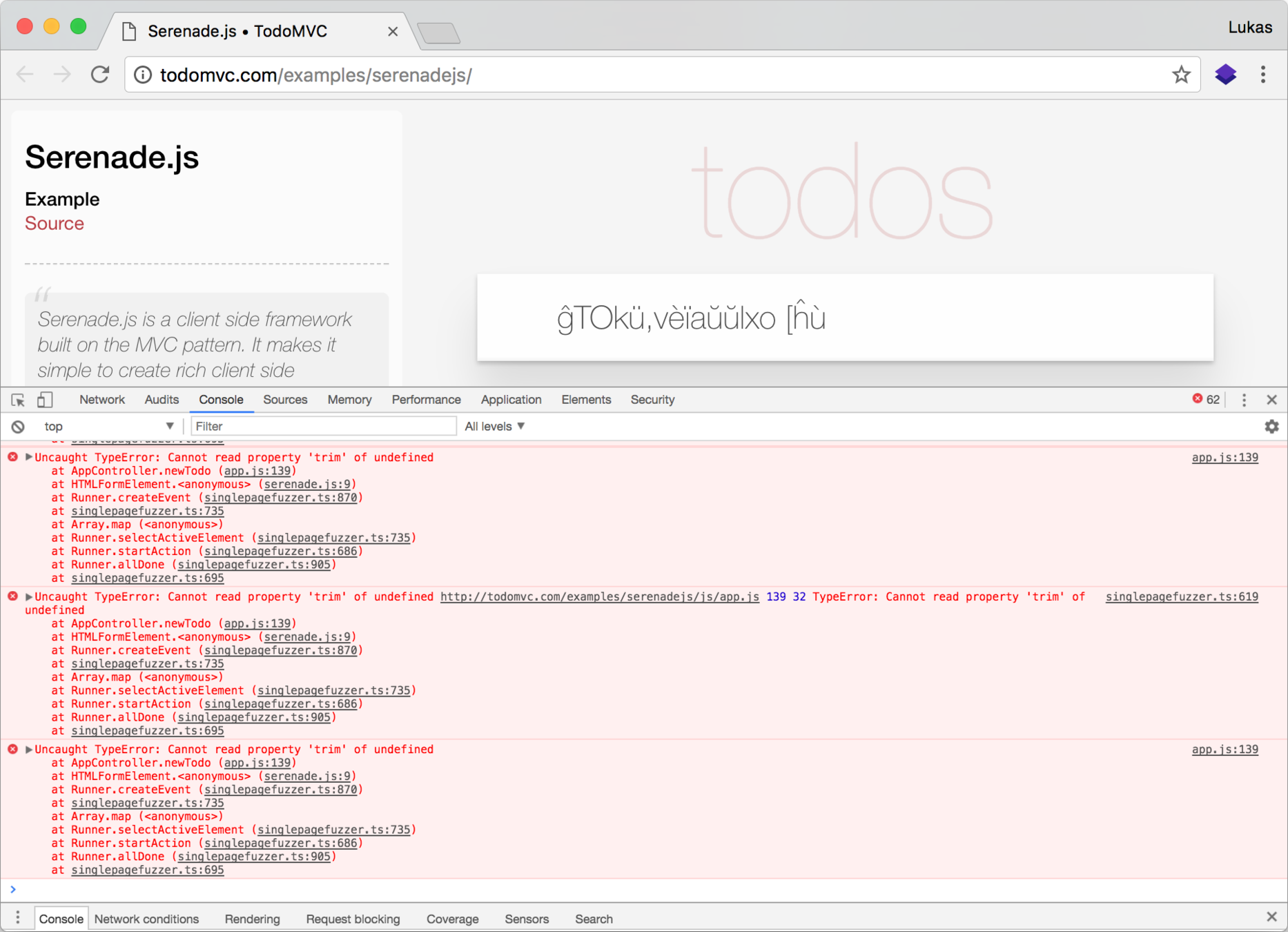
Task: Reload the page with the refresh icon
Action: coord(100,75)
